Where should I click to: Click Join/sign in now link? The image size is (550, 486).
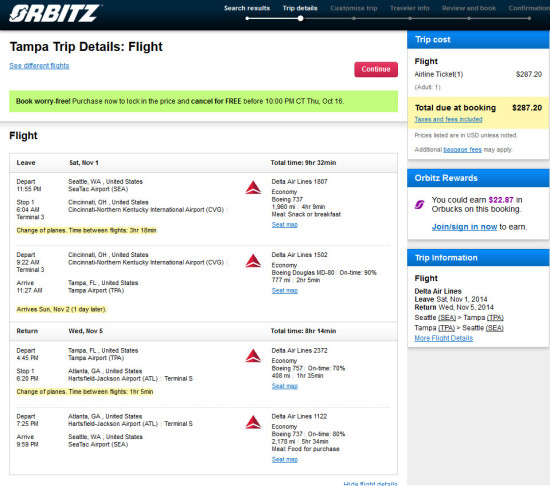point(464,227)
